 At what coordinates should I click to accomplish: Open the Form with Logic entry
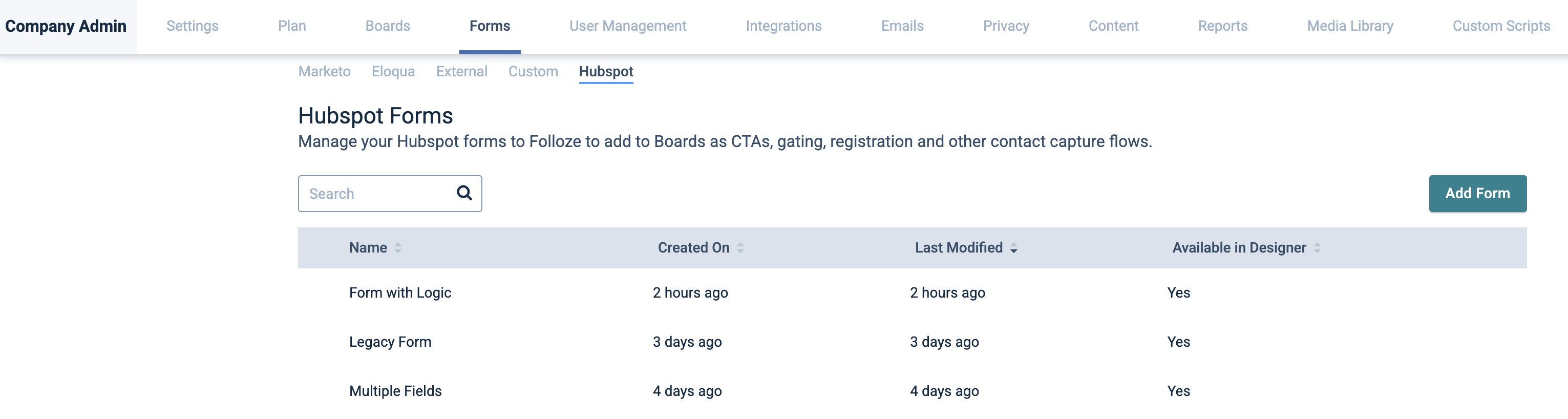tap(400, 293)
